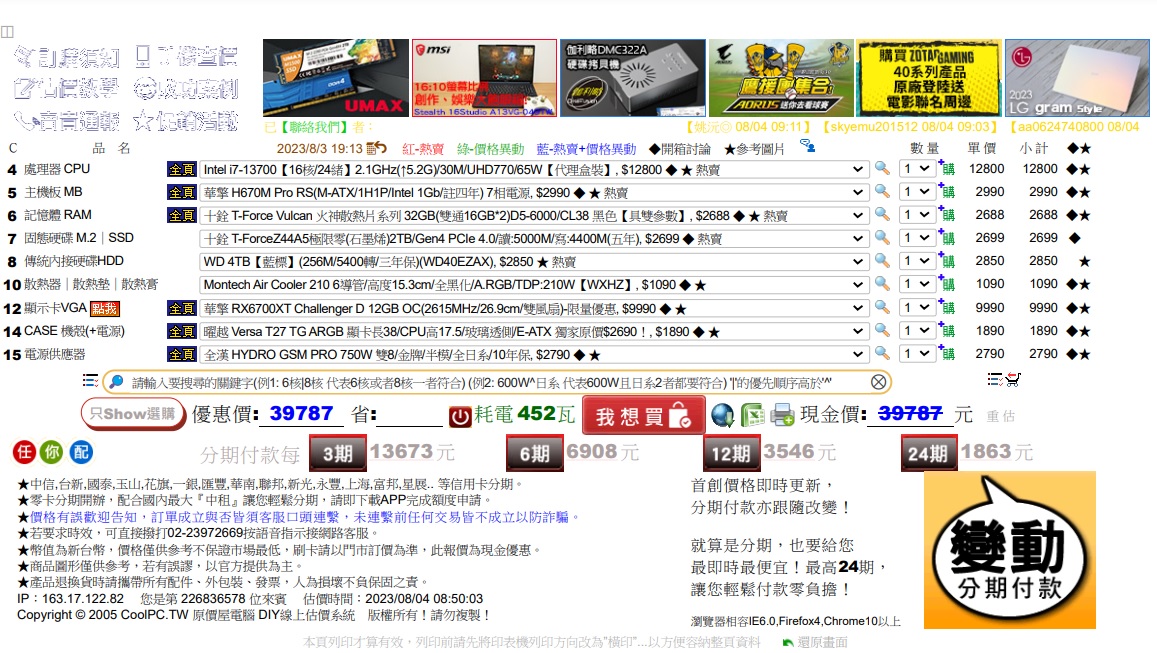The image size is (1157, 653).
Task: Open the second item in the top menu row
Action: (186, 57)
